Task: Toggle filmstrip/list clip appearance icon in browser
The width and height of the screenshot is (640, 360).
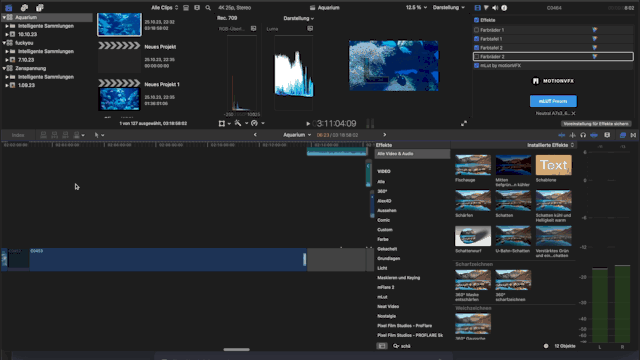Action: tap(186, 8)
